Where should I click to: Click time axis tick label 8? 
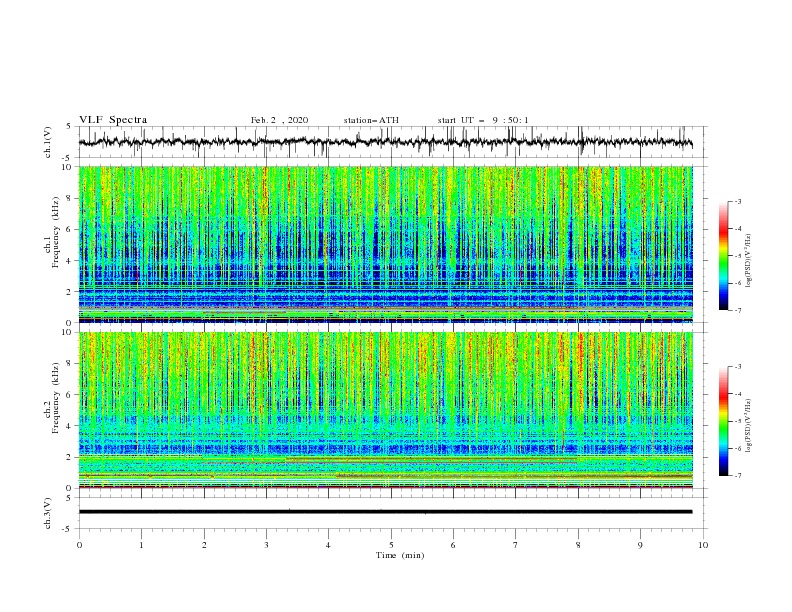point(578,545)
